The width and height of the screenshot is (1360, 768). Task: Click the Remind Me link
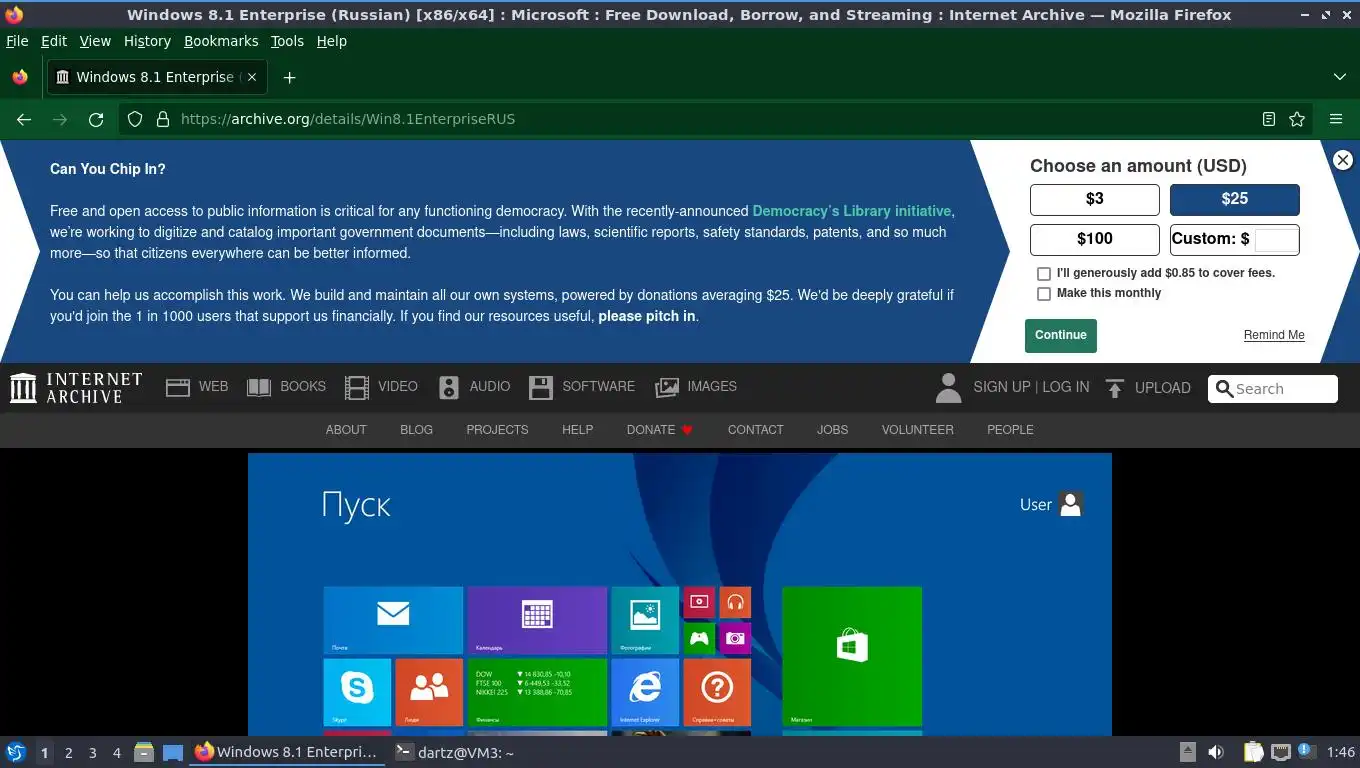tap(1274, 335)
